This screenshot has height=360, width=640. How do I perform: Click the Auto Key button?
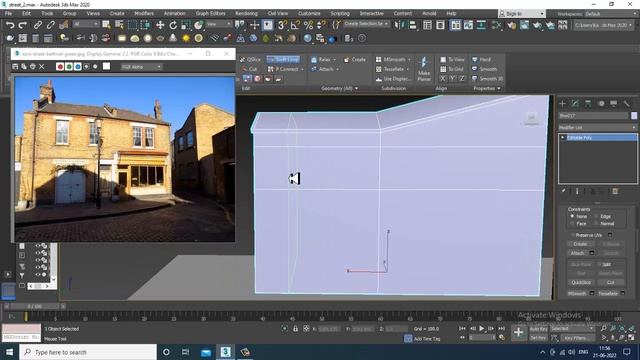click(x=538, y=329)
